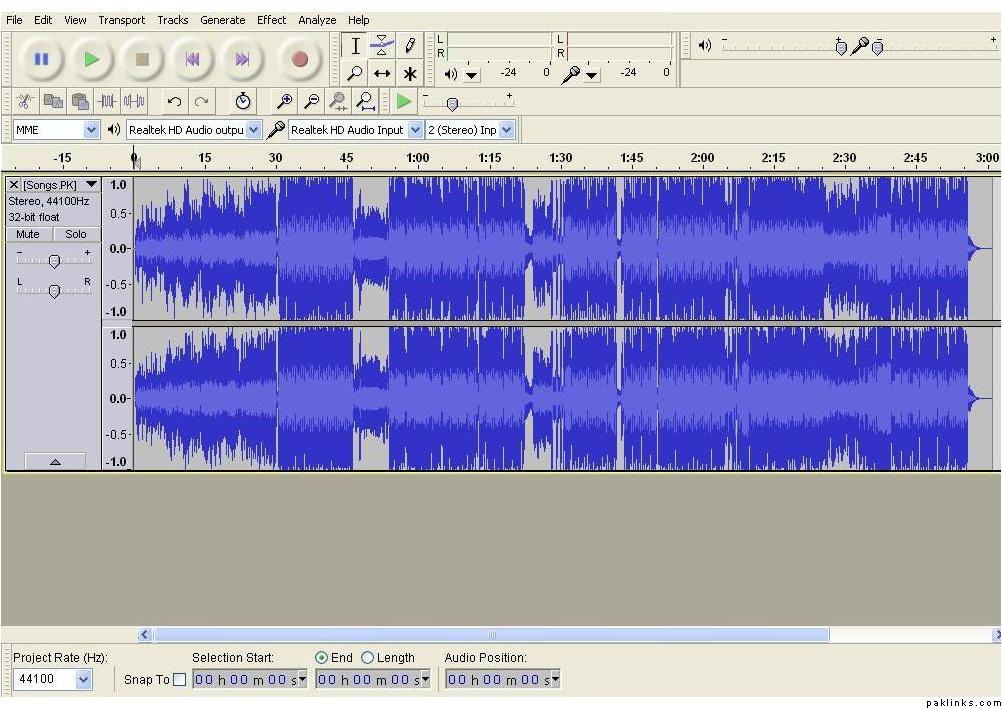The height and width of the screenshot is (709, 1002).
Task: Select the Envelope tool
Action: [382, 45]
